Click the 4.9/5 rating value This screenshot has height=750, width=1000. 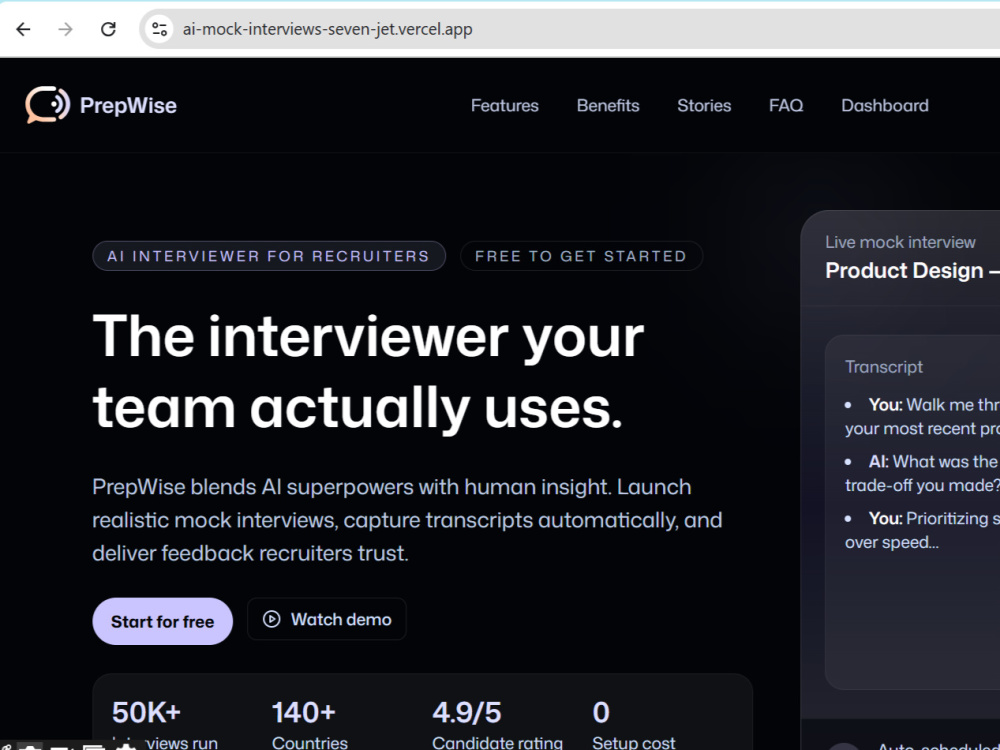[466, 712]
